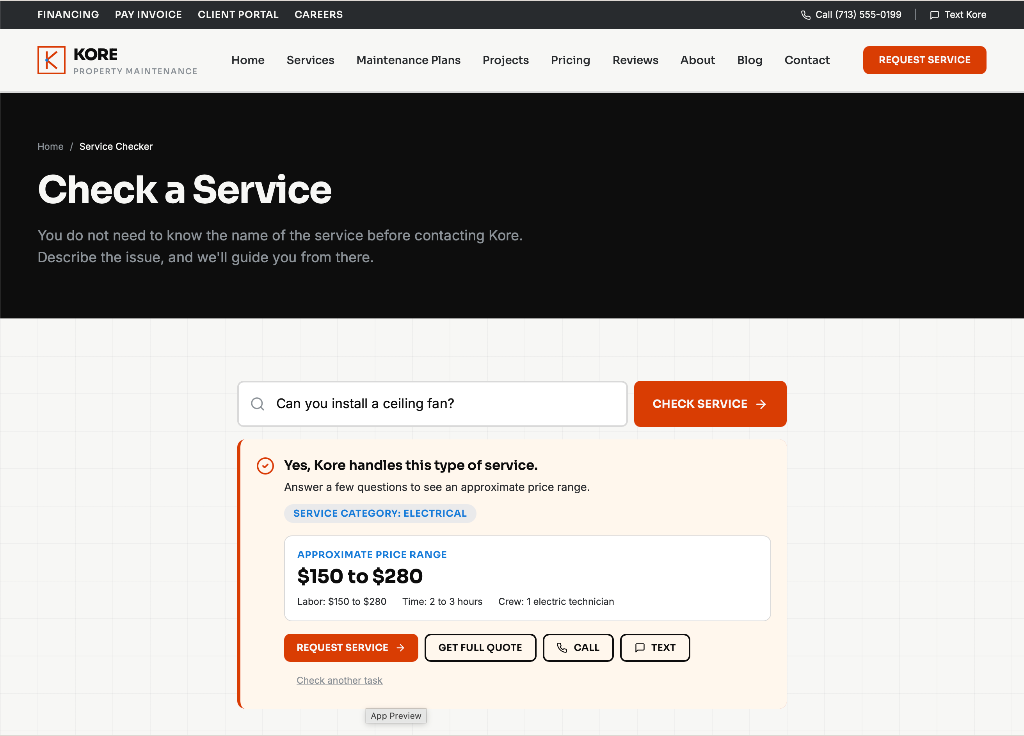The width and height of the screenshot is (1024, 736).
Task: Click the Check another task link
Action: pyautogui.click(x=340, y=680)
